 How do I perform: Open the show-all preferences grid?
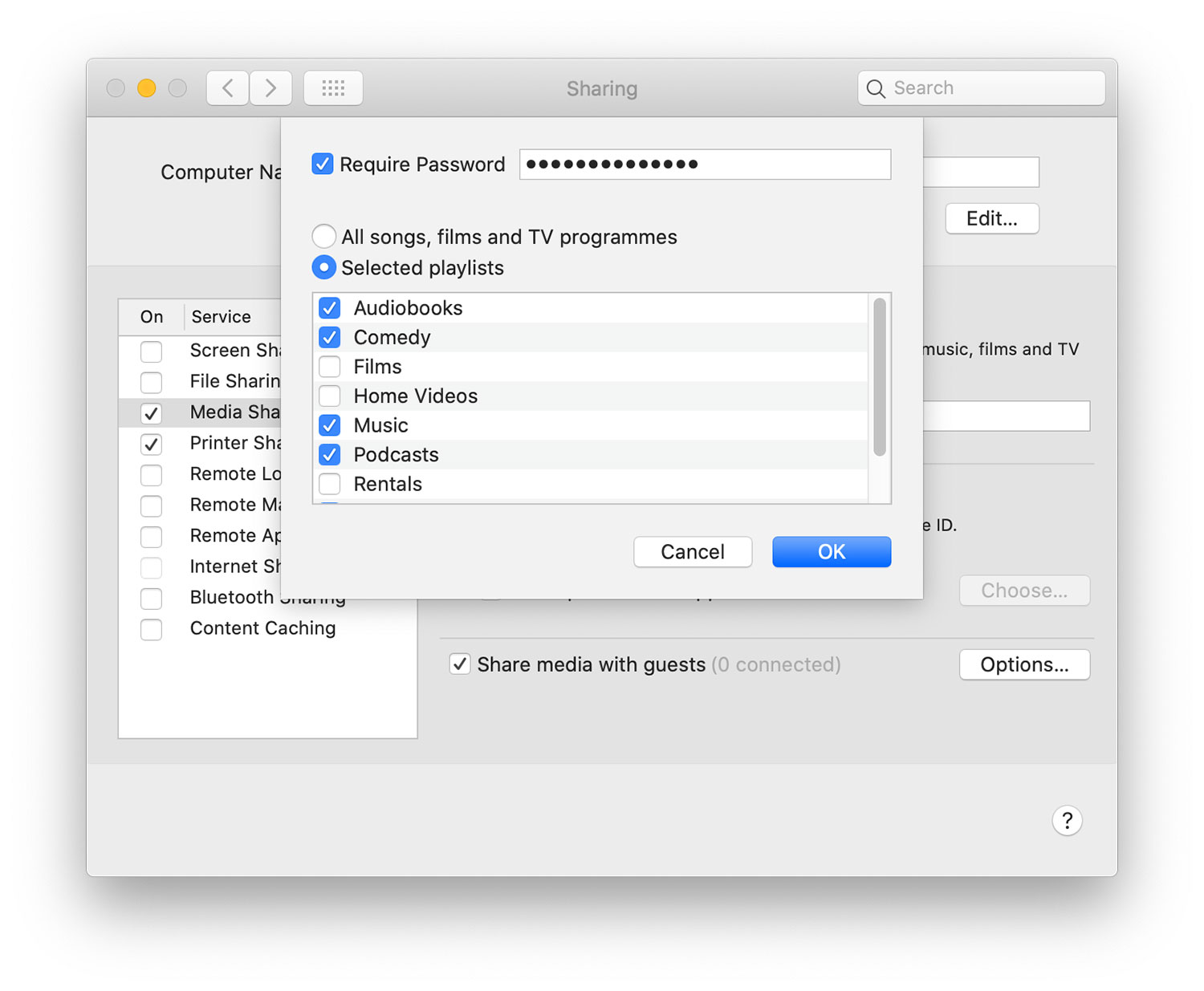[333, 88]
